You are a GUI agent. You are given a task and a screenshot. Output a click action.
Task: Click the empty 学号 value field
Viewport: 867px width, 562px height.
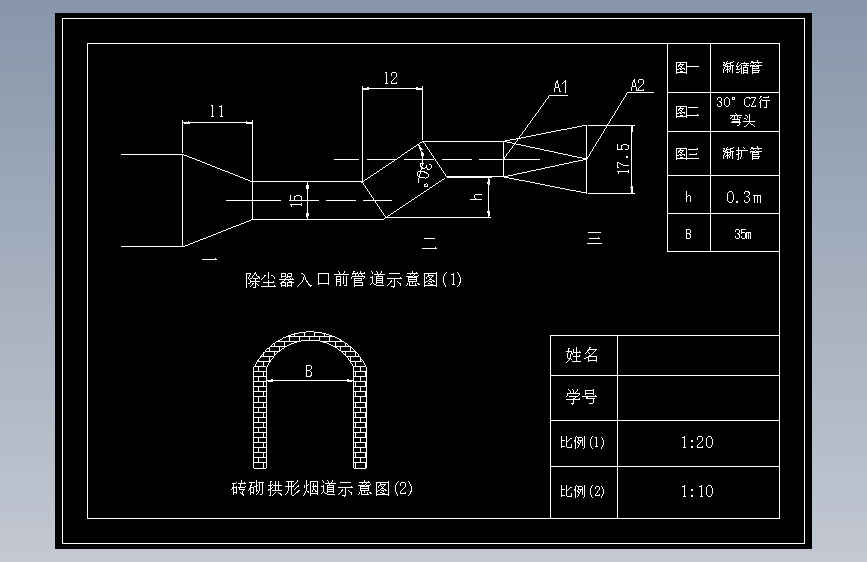(x=698, y=398)
